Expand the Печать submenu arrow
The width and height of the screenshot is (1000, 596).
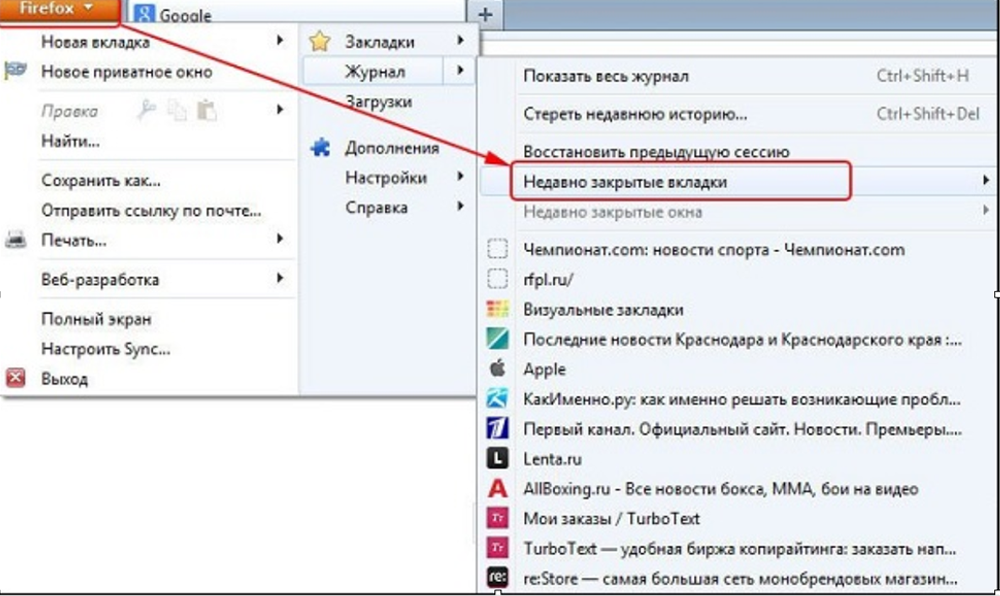(x=279, y=238)
